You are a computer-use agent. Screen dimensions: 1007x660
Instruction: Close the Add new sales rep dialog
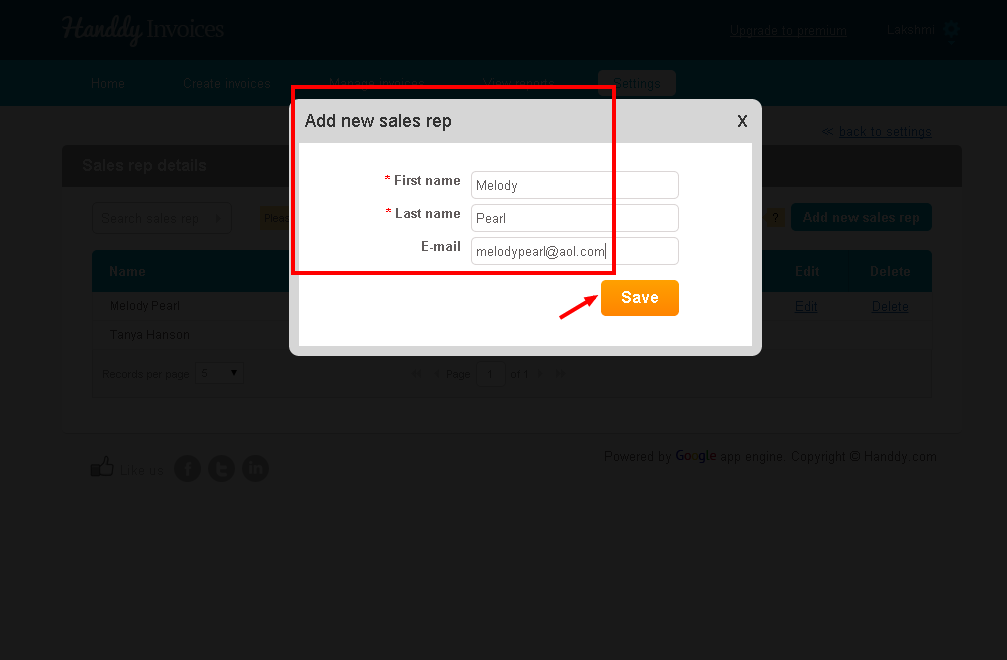click(742, 121)
